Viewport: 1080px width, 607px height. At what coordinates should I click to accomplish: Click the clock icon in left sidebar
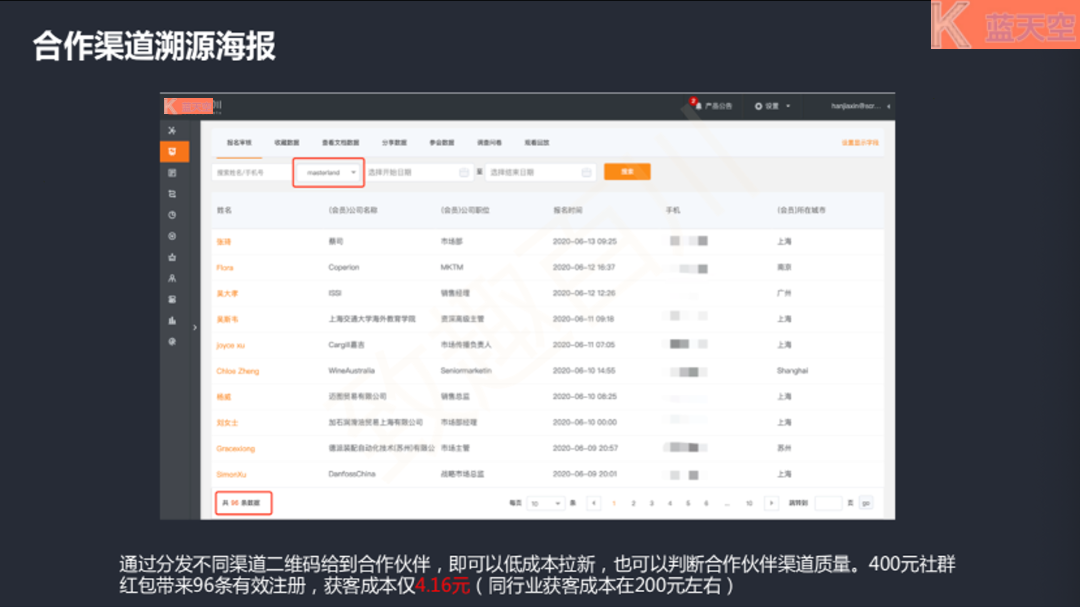click(173, 215)
